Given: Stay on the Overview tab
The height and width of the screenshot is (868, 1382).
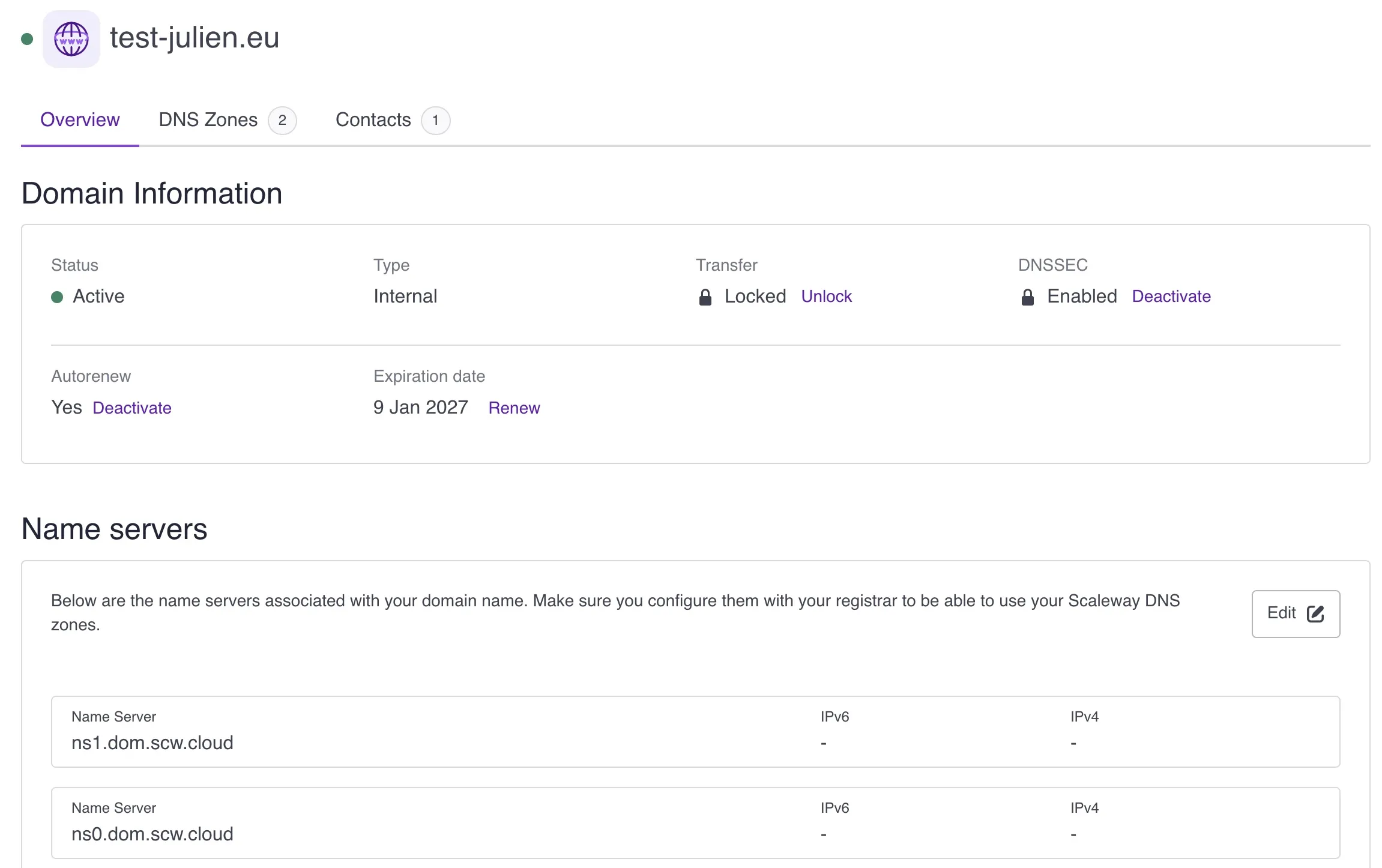Looking at the screenshot, I should pyautogui.click(x=80, y=119).
